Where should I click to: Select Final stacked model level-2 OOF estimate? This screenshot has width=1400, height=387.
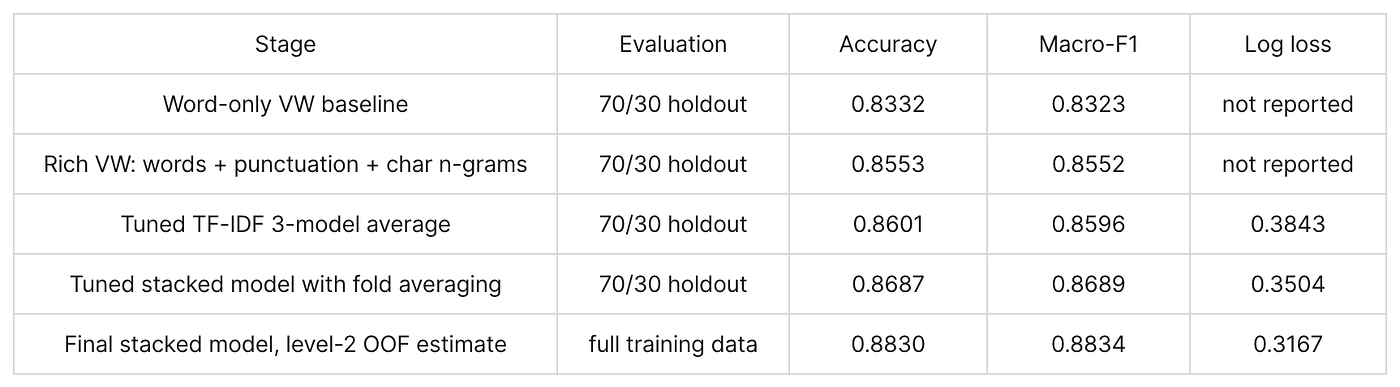click(x=285, y=344)
